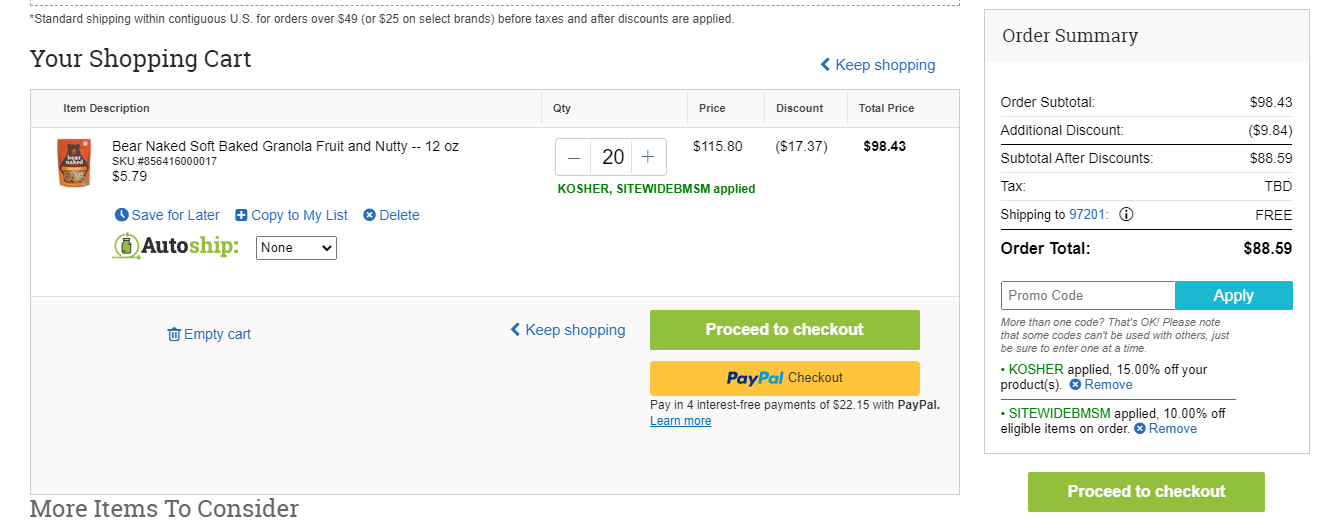Click the shipping info circle icon

(x=1126, y=215)
